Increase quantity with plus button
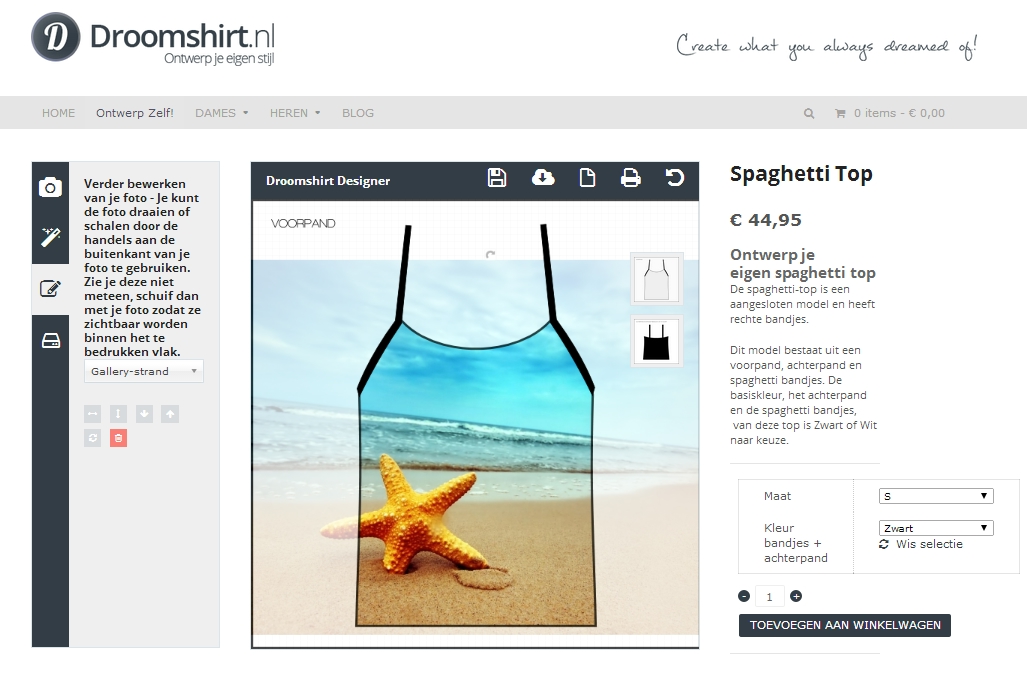The height and width of the screenshot is (684, 1027). click(796, 596)
